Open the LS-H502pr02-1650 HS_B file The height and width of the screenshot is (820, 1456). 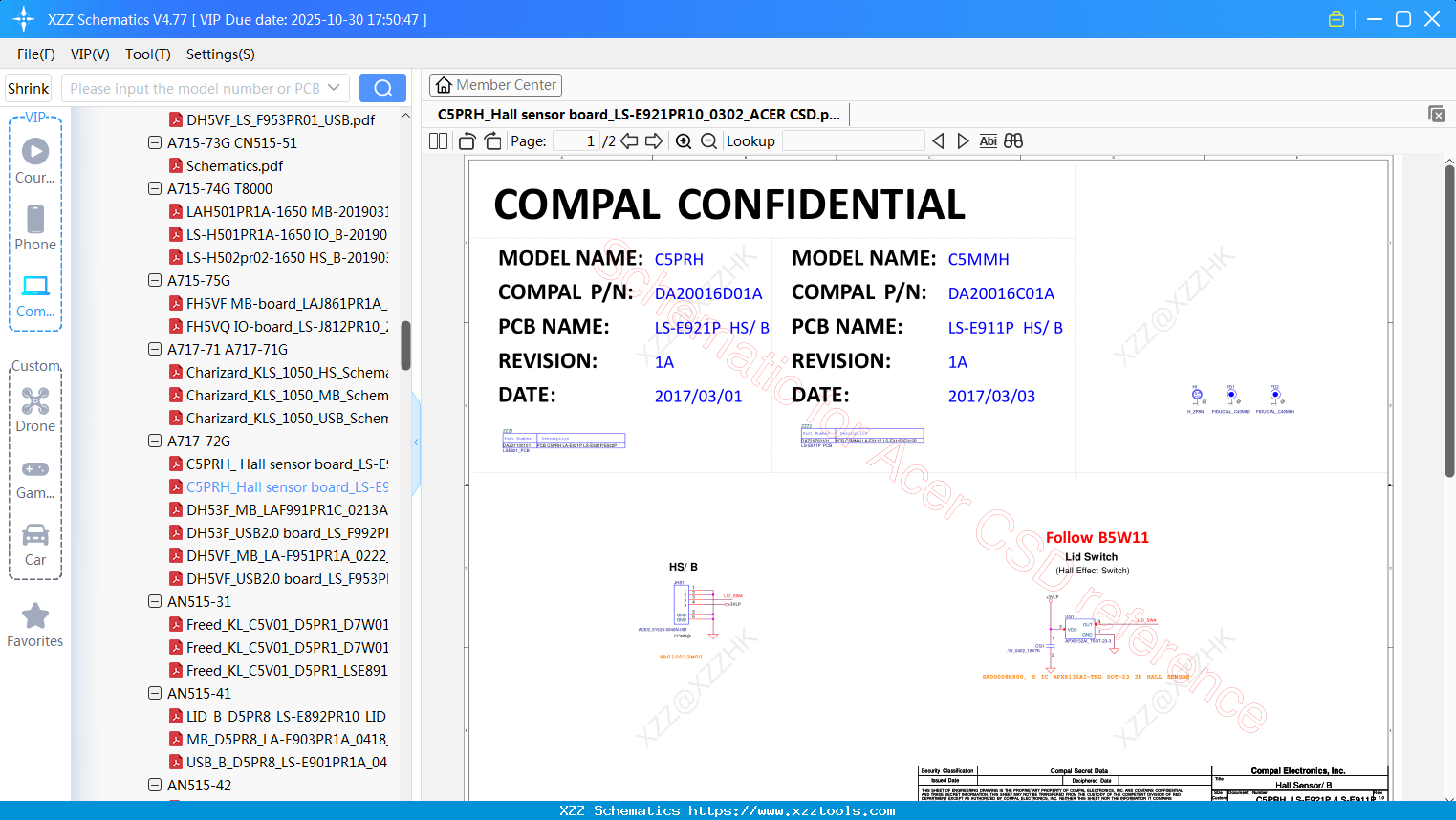click(287, 257)
